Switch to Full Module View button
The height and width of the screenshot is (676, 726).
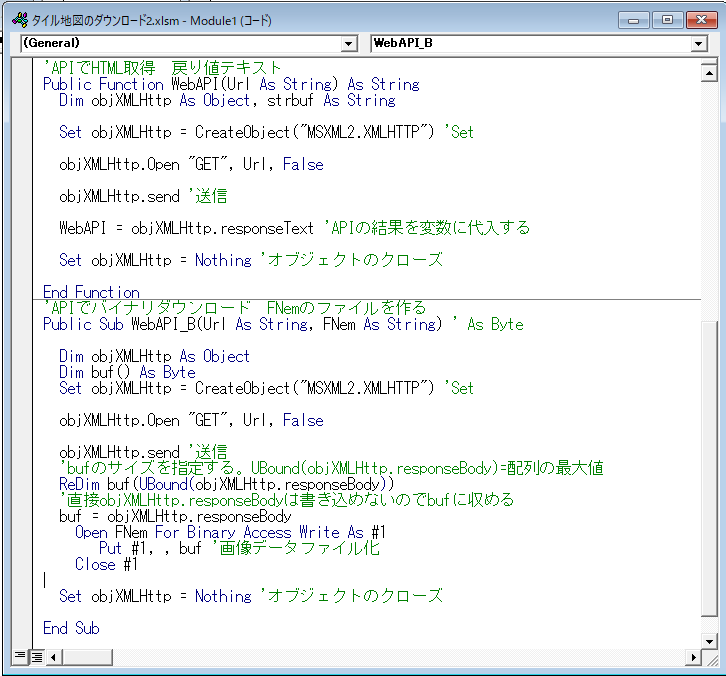click(37, 657)
